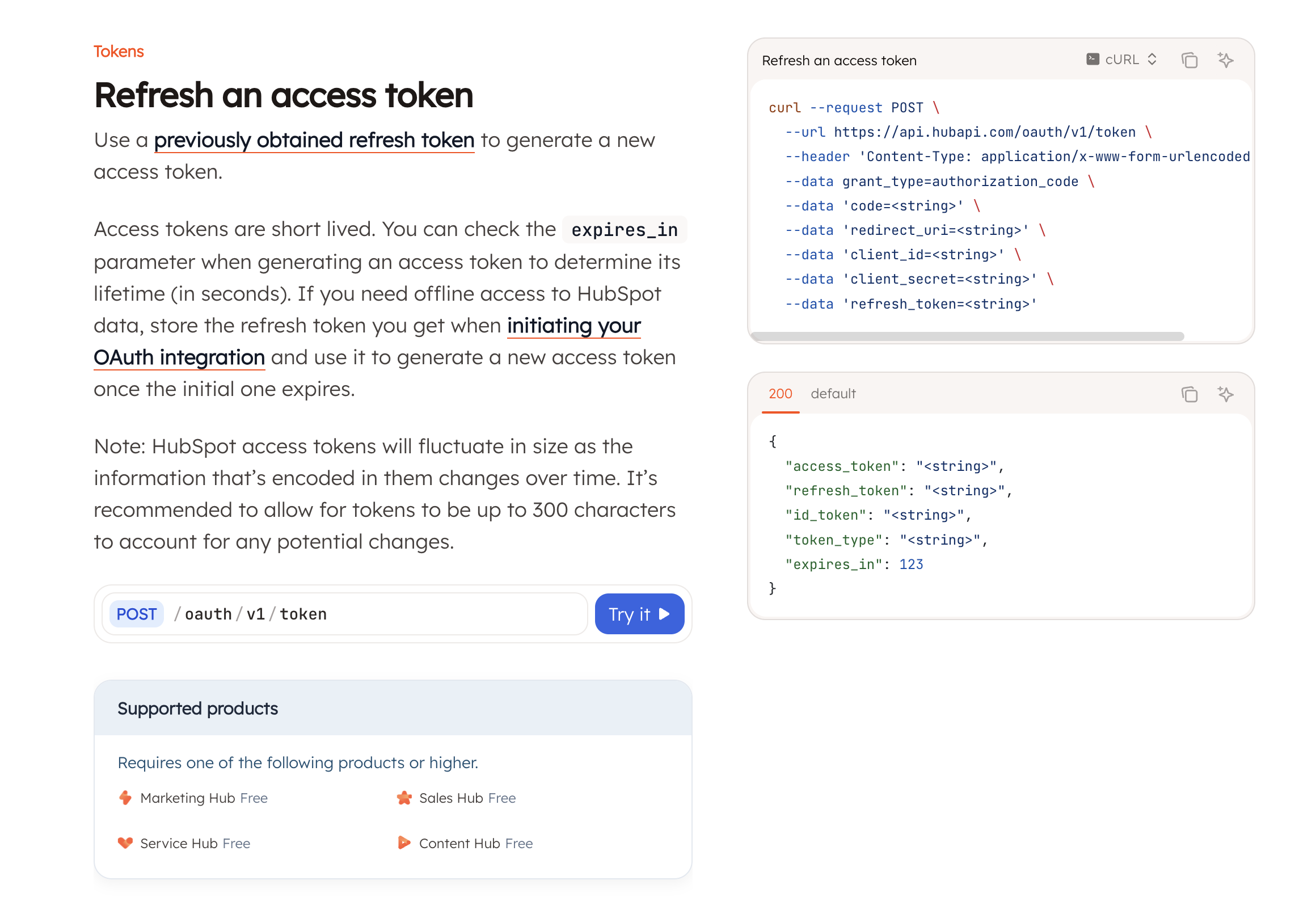1316x910 pixels.
Task: Copy the 200 response JSON
Action: click(1189, 394)
